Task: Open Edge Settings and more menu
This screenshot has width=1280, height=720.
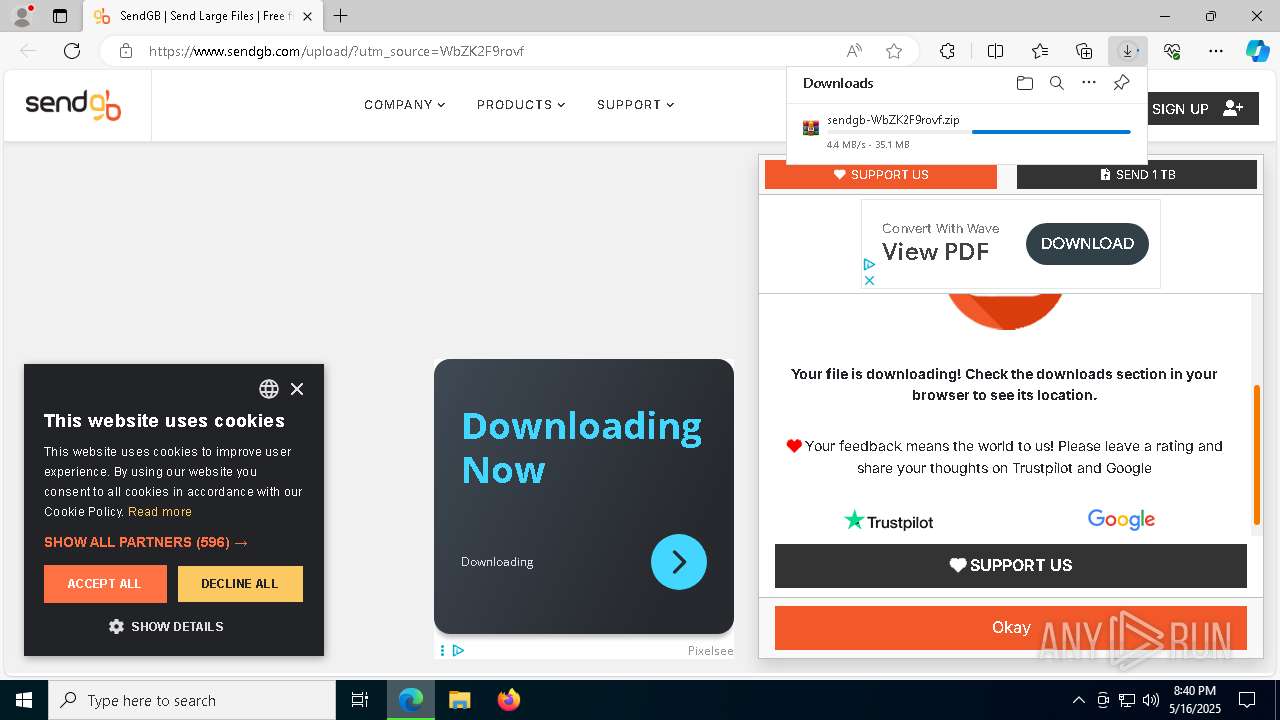Action: [1216, 51]
